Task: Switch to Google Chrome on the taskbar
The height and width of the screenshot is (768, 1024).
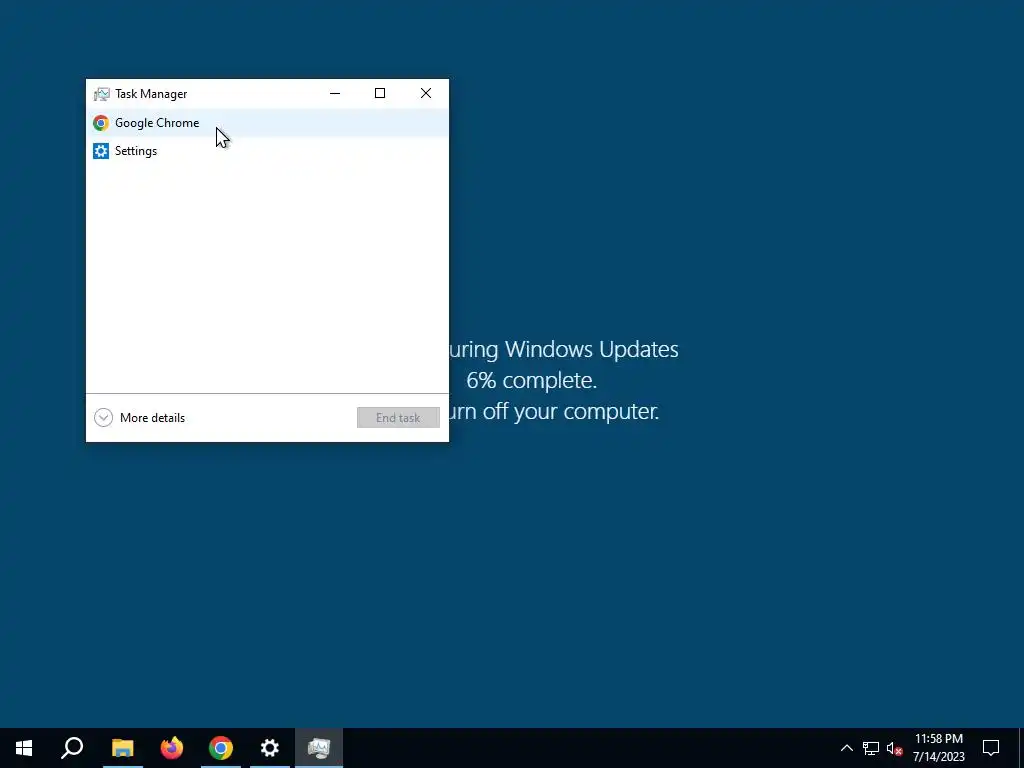Action: pos(221,748)
